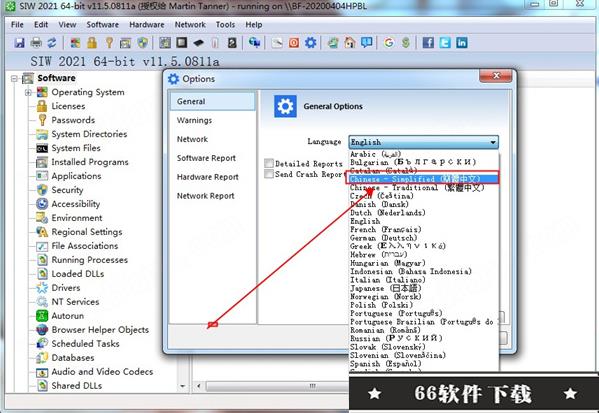
Task: Open the Software menu
Action: (102, 24)
